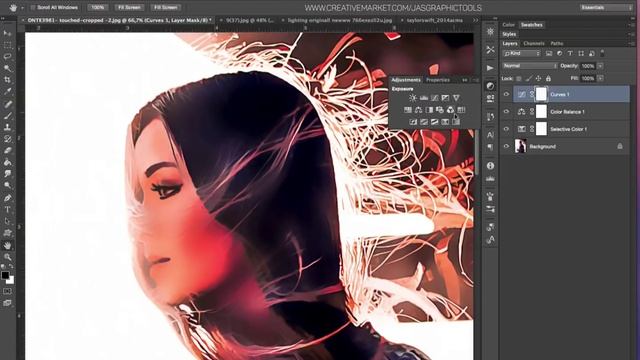Select the Healing Brush tool

7,104
